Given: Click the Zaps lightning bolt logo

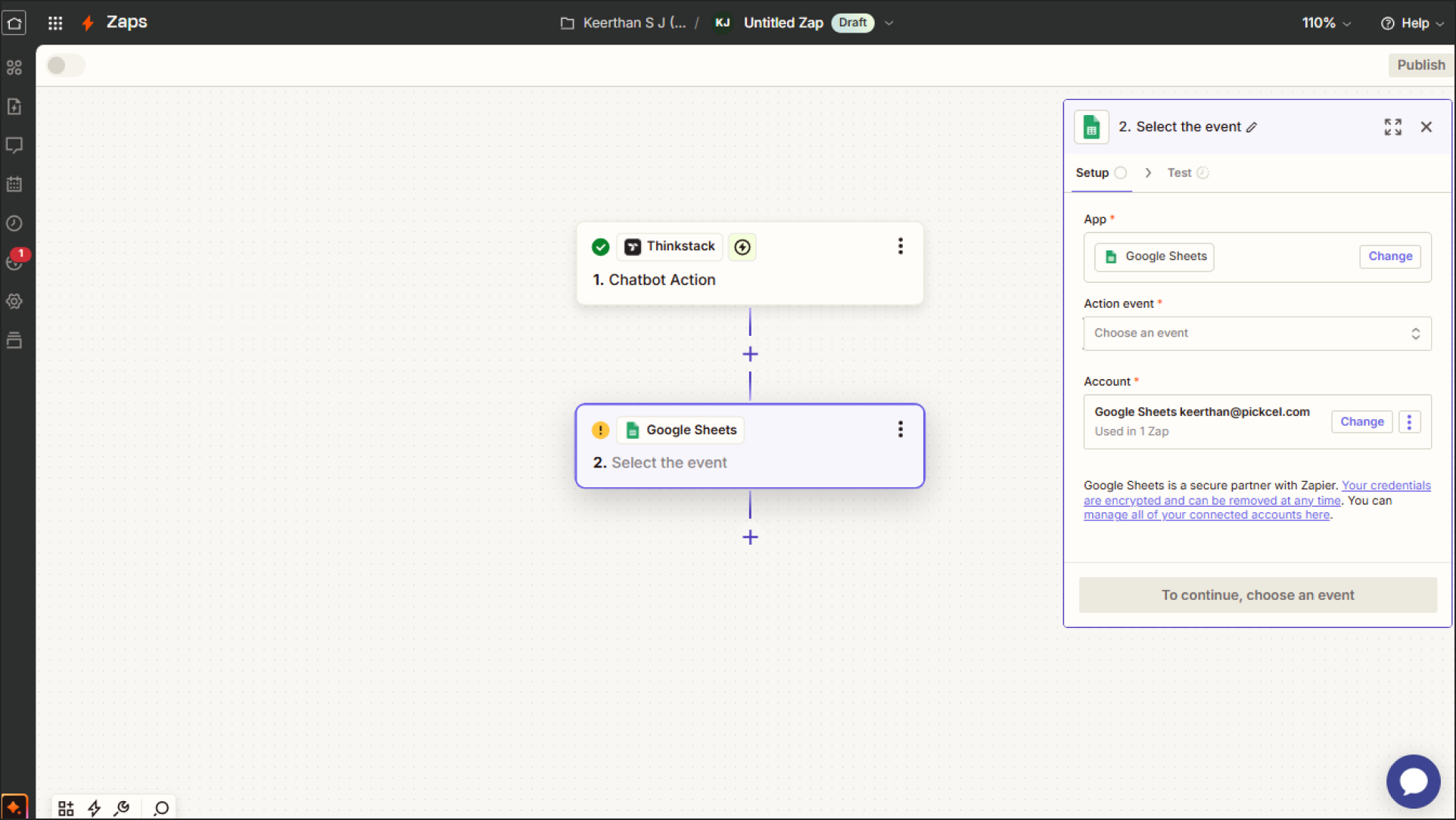Looking at the screenshot, I should [89, 23].
